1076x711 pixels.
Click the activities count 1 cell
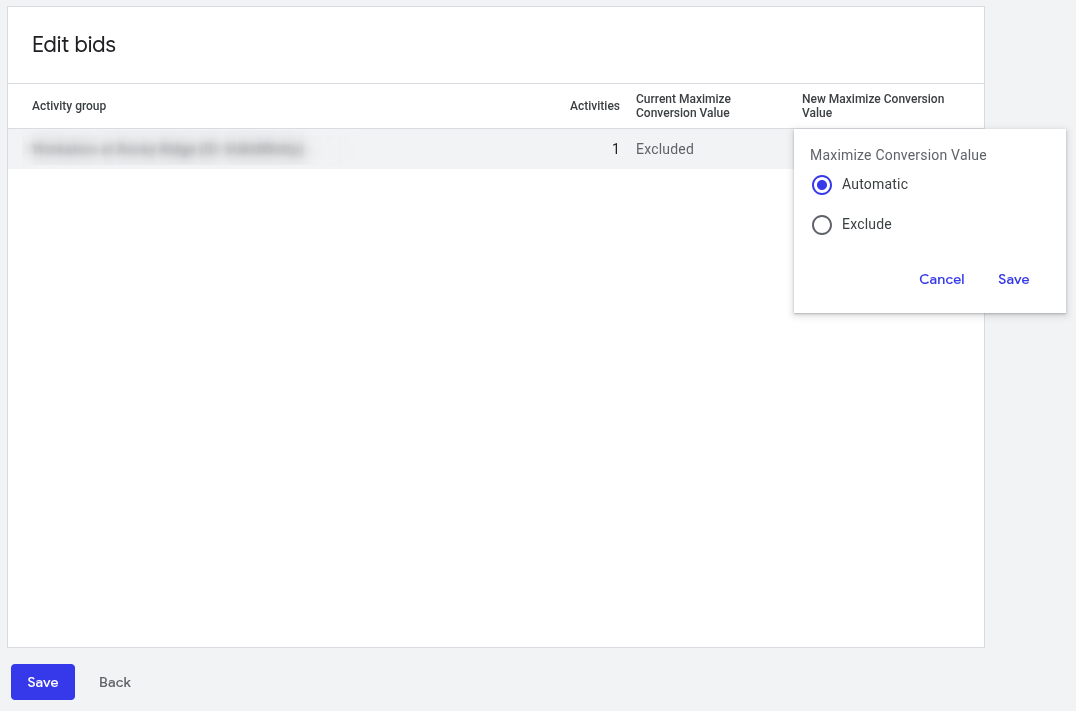pyautogui.click(x=616, y=149)
